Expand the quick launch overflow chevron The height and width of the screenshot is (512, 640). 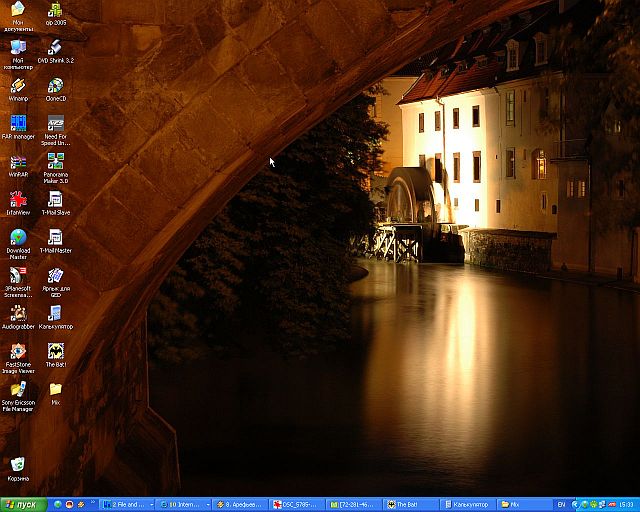pos(93,502)
